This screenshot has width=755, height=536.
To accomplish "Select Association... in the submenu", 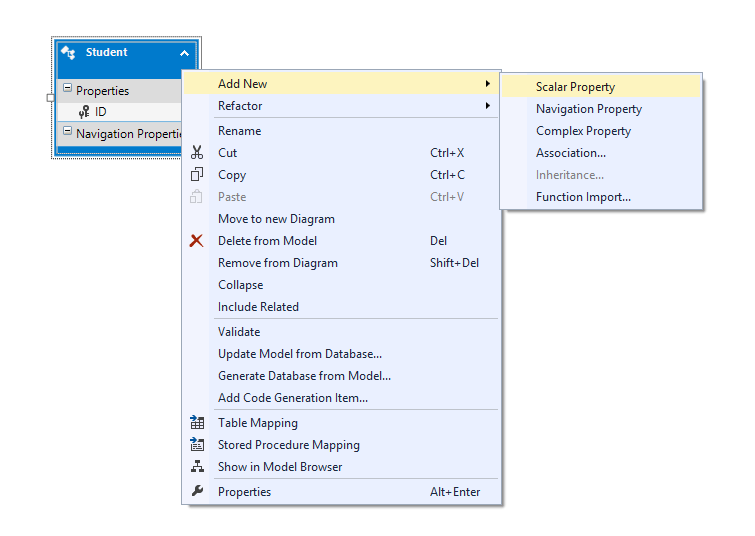I will coord(601,153).
